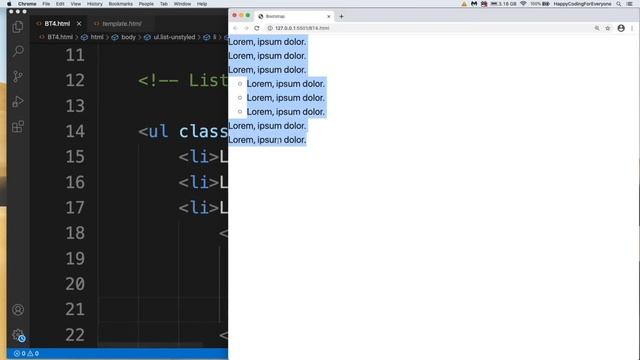Open the Tab menu
Screen dimensions: 640x360
[164, 4]
